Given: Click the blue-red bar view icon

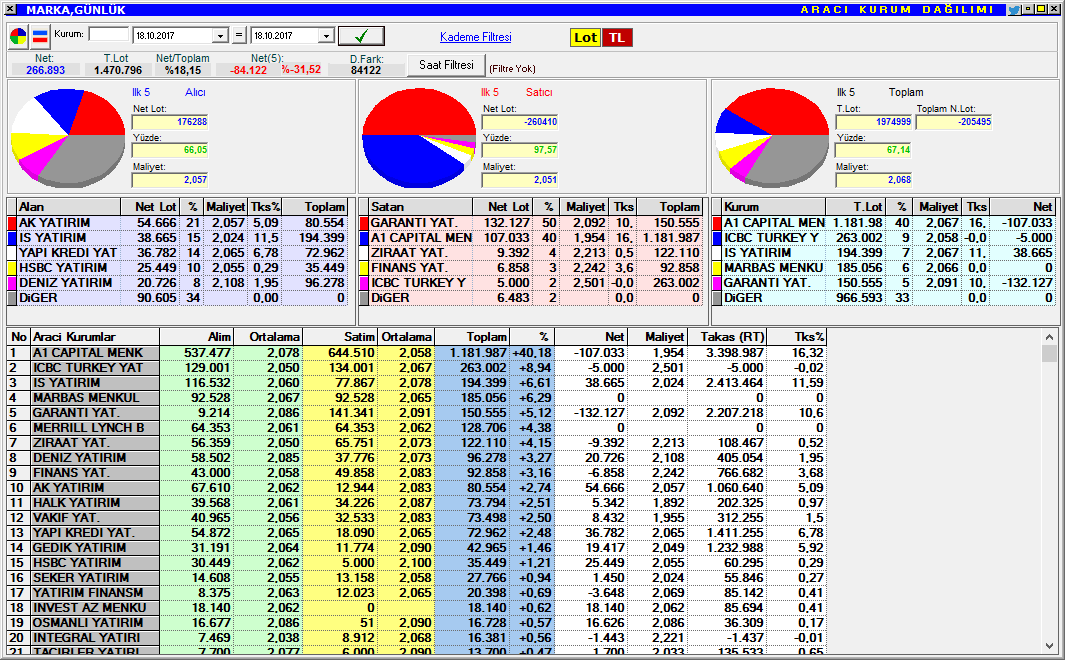Looking at the screenshot, I should pyautogui.click(x=40, y=36).
